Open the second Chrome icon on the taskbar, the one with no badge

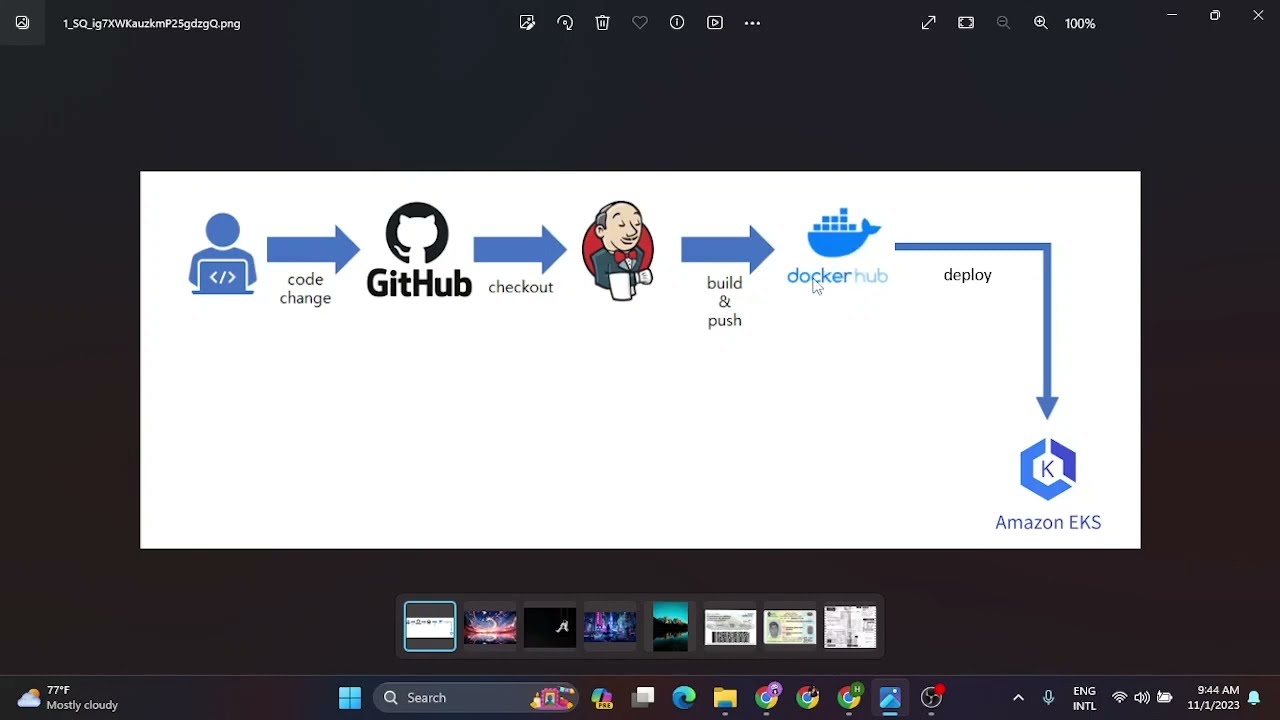808,698
